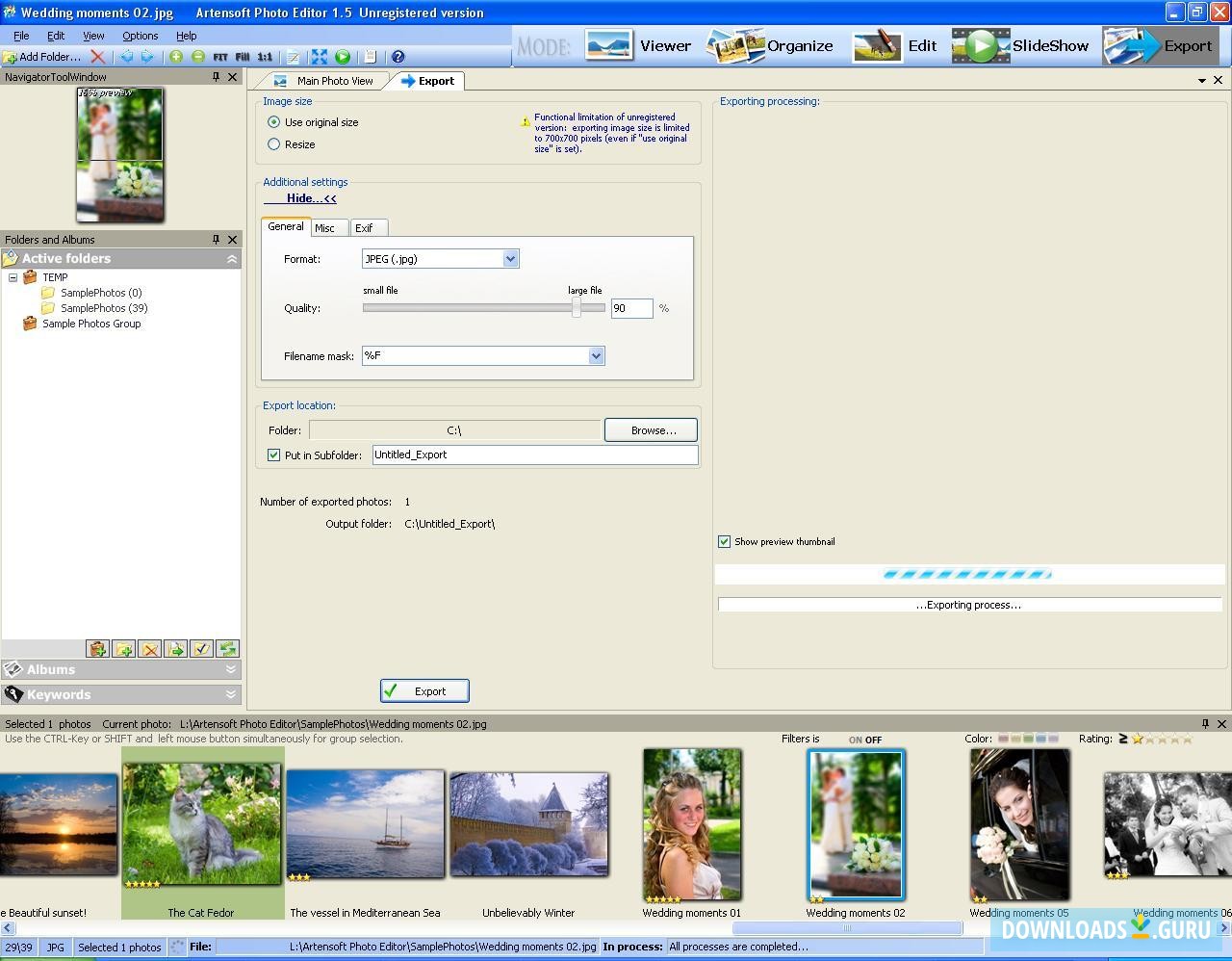Select the Viewer mode icon
This screenshot has width=1232, height=961.
[x=609, y=45]
